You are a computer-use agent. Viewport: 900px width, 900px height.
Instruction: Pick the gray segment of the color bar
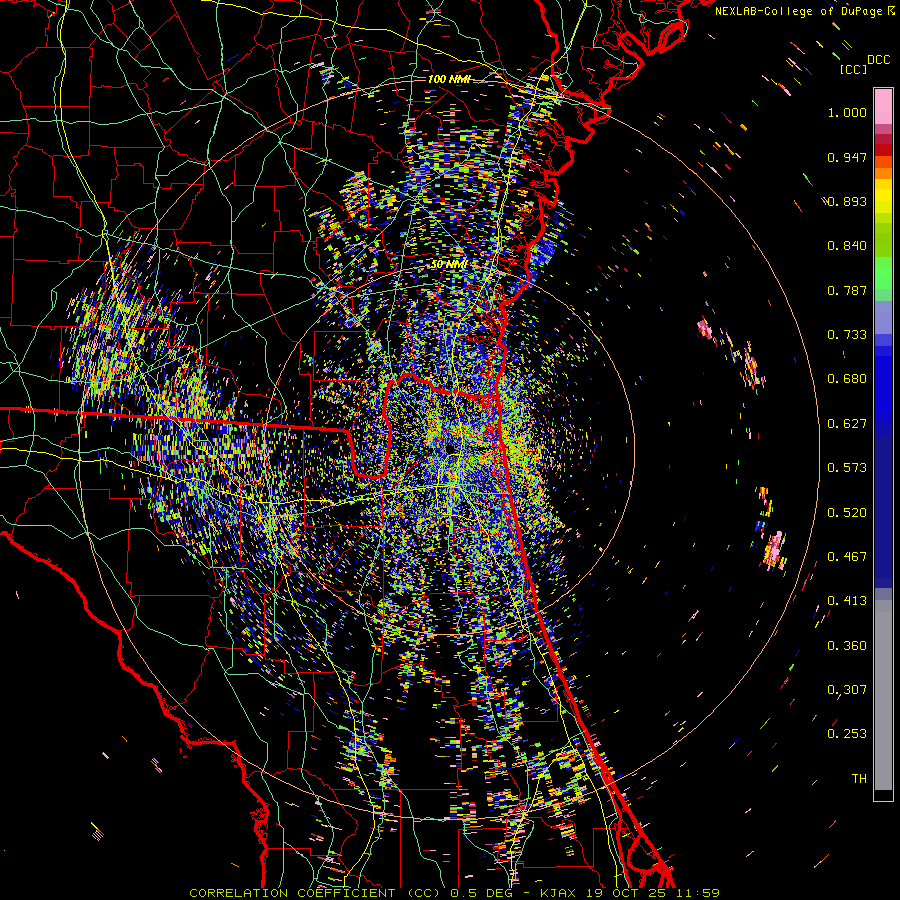883,695
